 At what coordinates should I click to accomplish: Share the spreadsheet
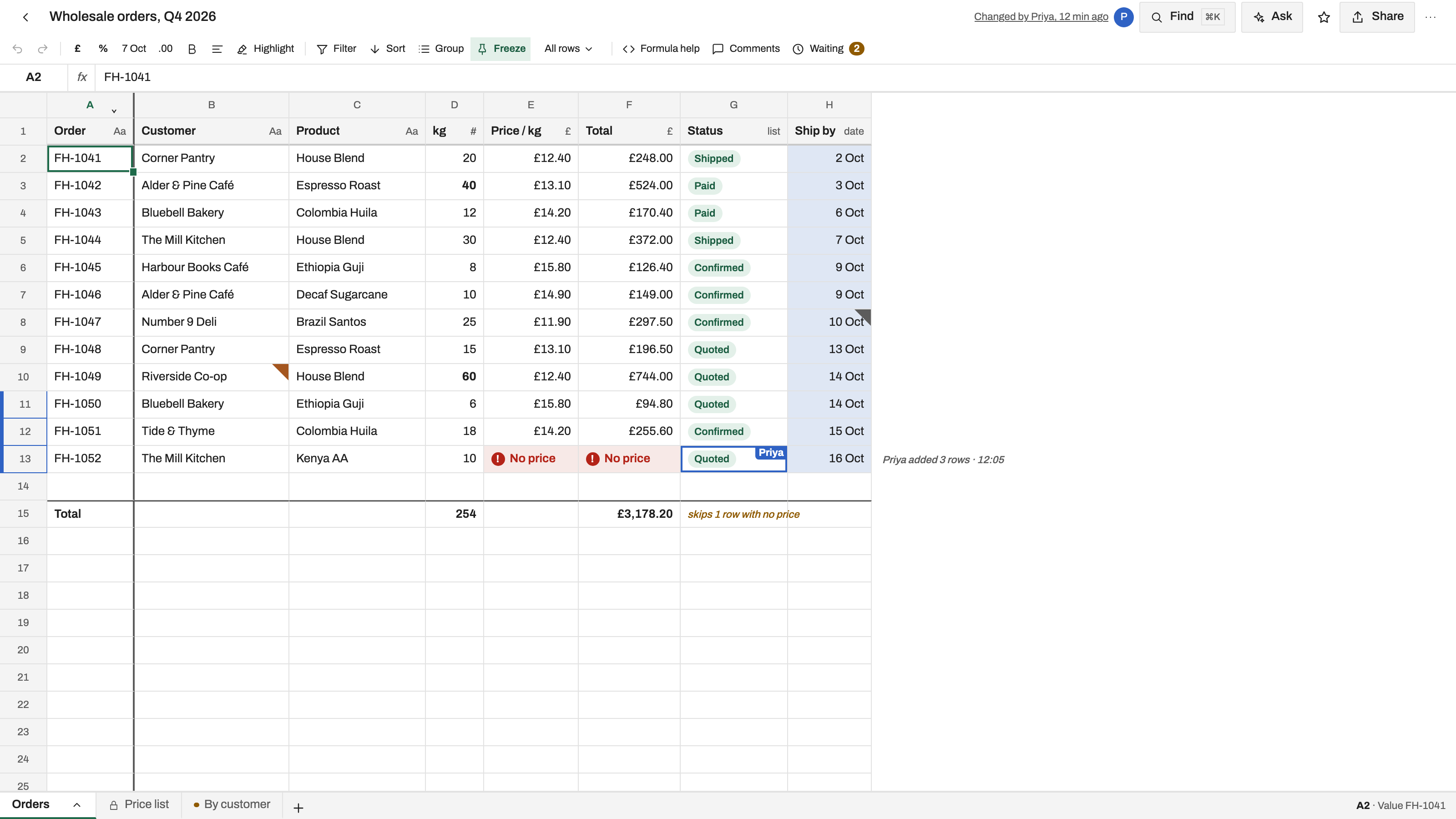tap(1377, 17)
